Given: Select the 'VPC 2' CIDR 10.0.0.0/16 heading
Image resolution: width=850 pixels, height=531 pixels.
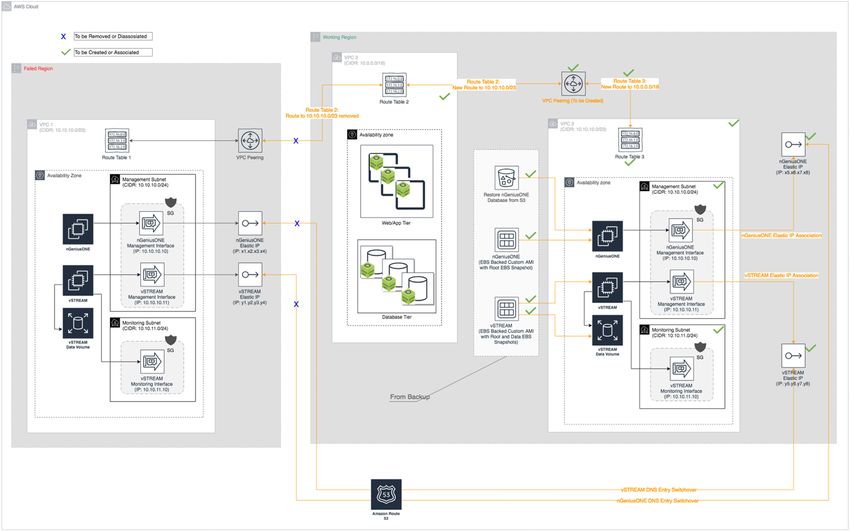Looking at the screenshot, I should (x=364, y=60).
